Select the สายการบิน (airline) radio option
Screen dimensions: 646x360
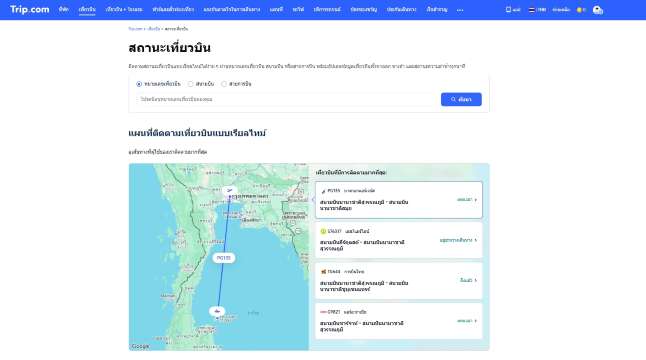(x=224, y=84)
